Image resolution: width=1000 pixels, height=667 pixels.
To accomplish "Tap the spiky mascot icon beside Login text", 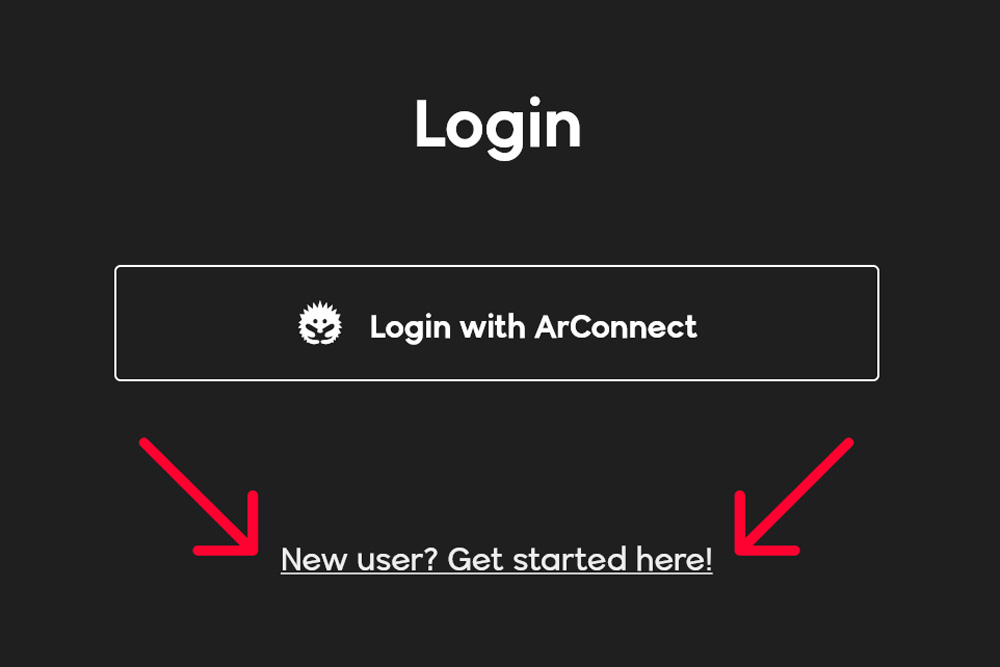I will click(x=320, y=324).
